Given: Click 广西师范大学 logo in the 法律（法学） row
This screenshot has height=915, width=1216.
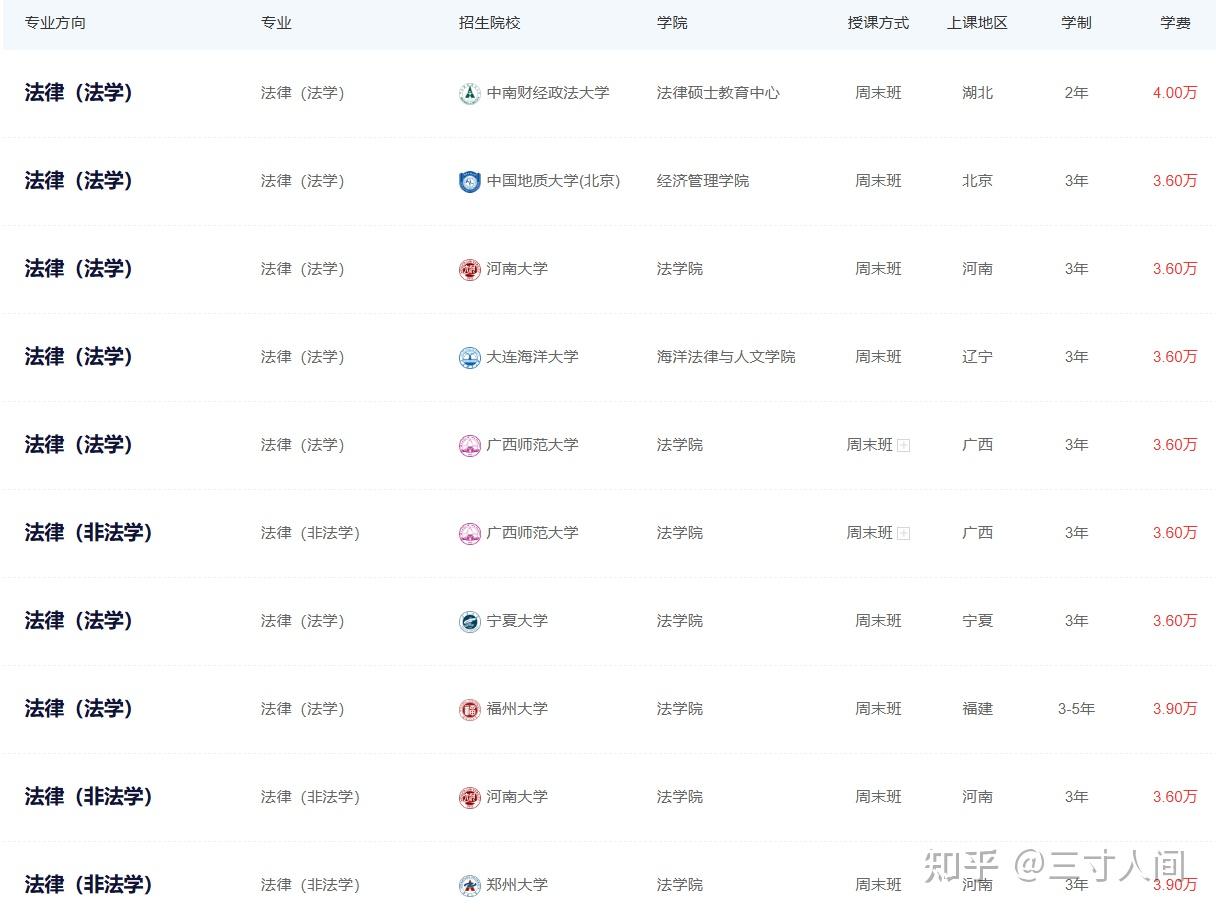Looking at the screenshot, I should tap(469, 445).
